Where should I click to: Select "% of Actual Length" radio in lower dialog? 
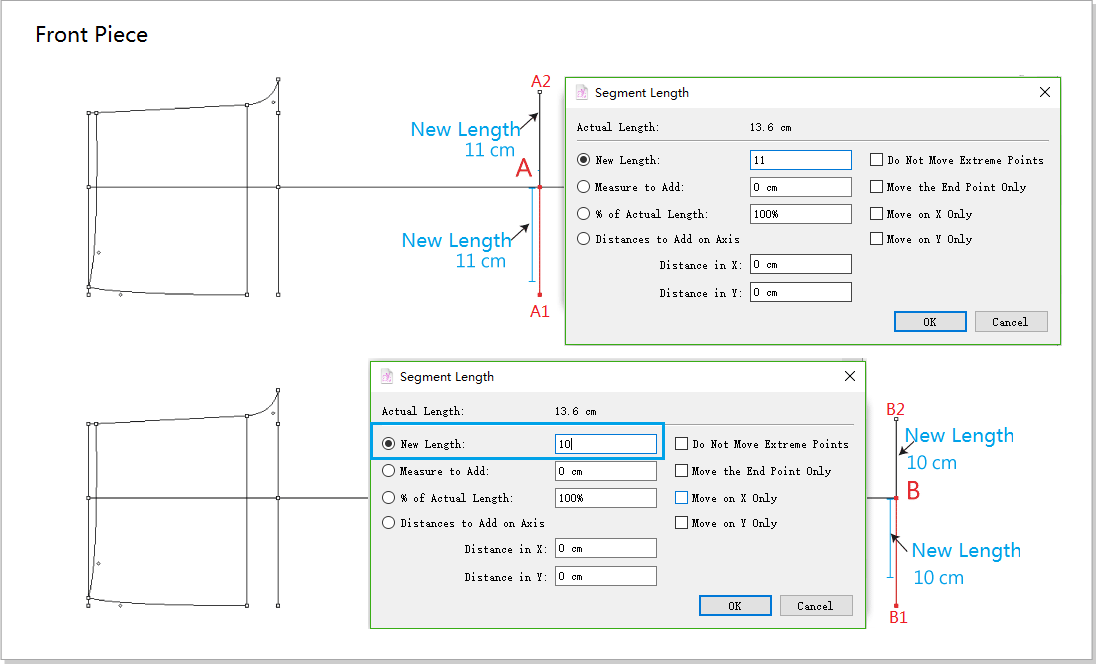point(389,498)
